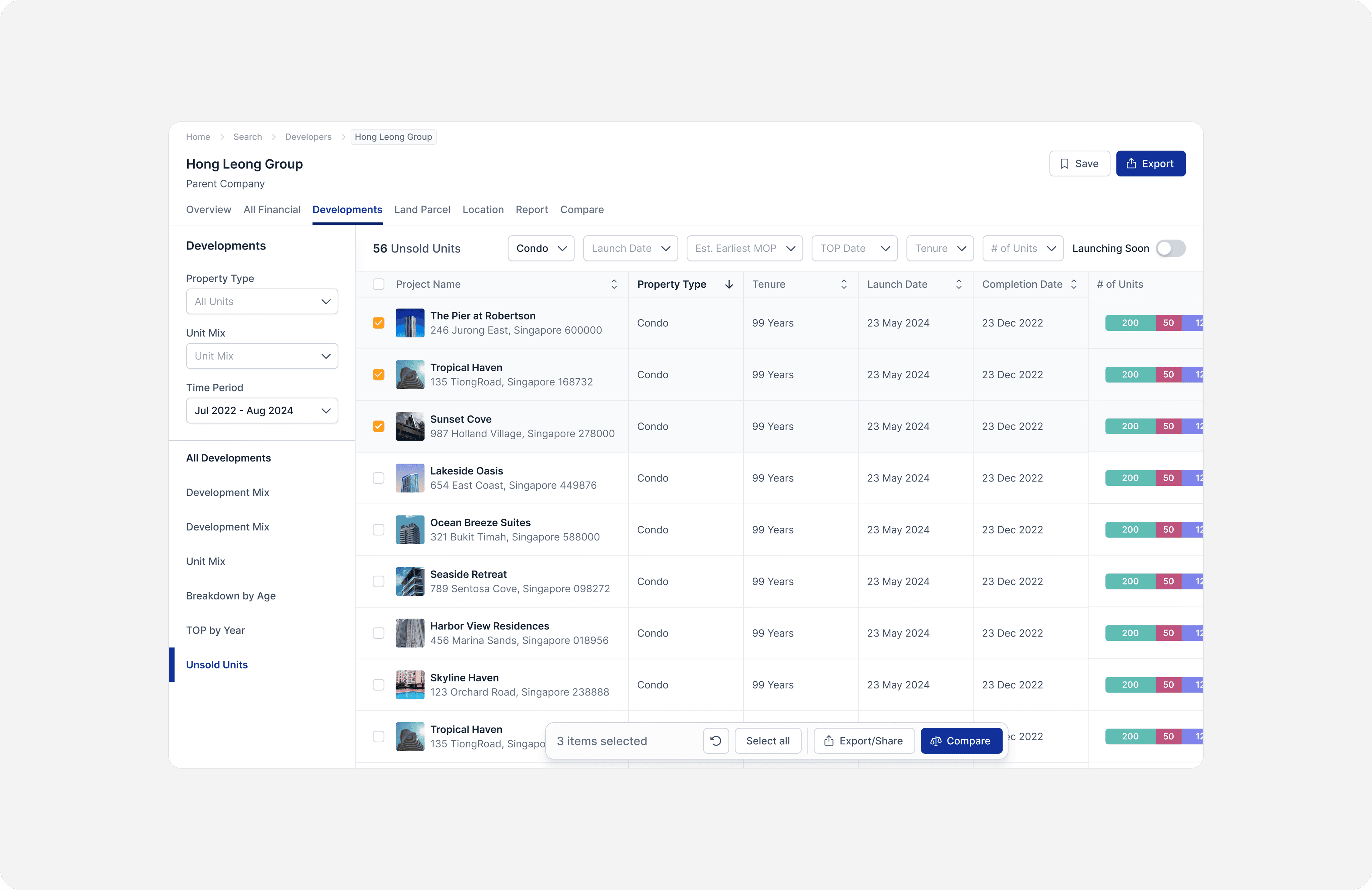Sort Launch Date column with the sort icon
1372x890 pixels.
[x=959, y=284]
